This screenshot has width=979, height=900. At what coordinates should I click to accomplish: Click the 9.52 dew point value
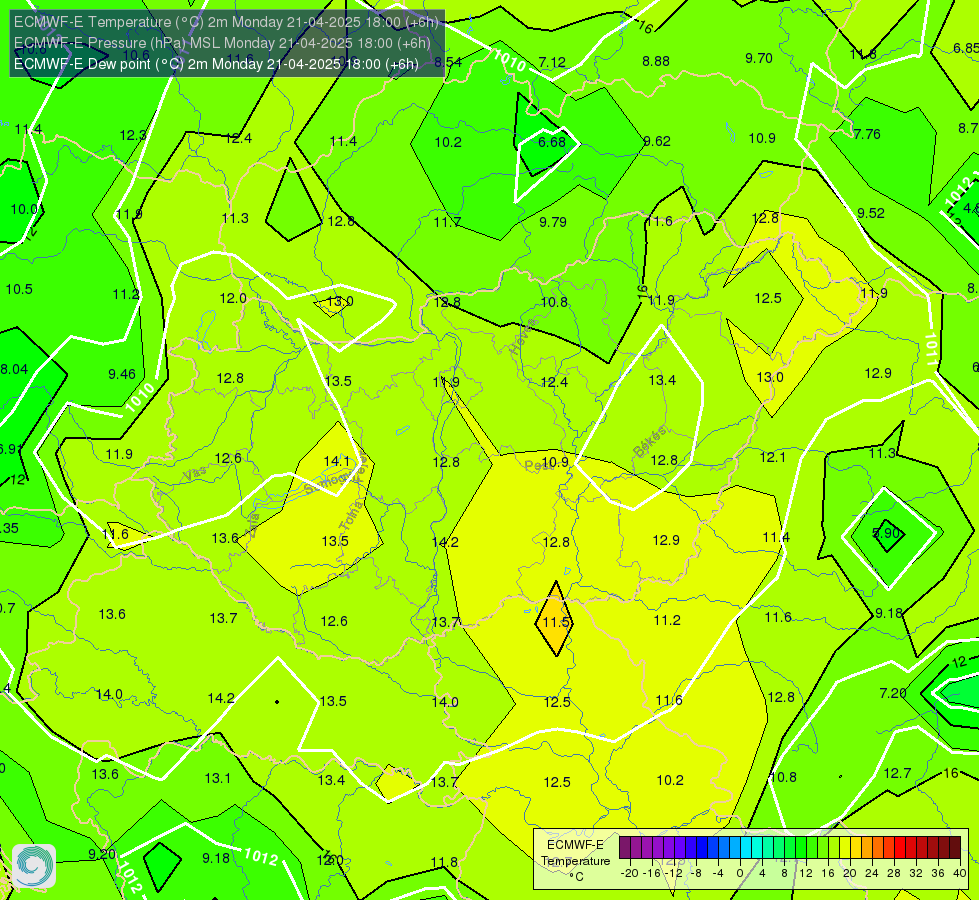coord(870,214)
